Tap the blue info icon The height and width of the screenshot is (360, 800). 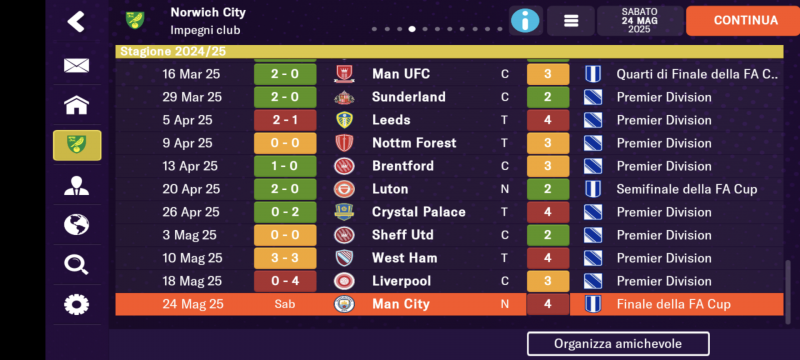(525, 21)
